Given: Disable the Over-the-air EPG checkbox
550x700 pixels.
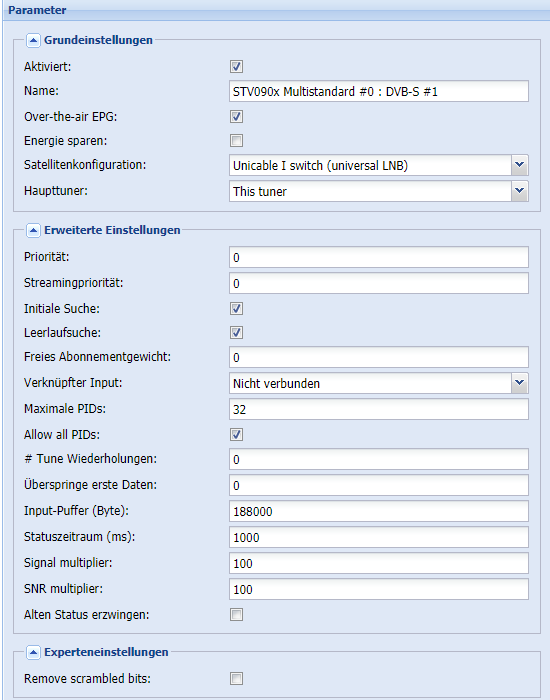Looking at the screenshot, I should (236, 117).
